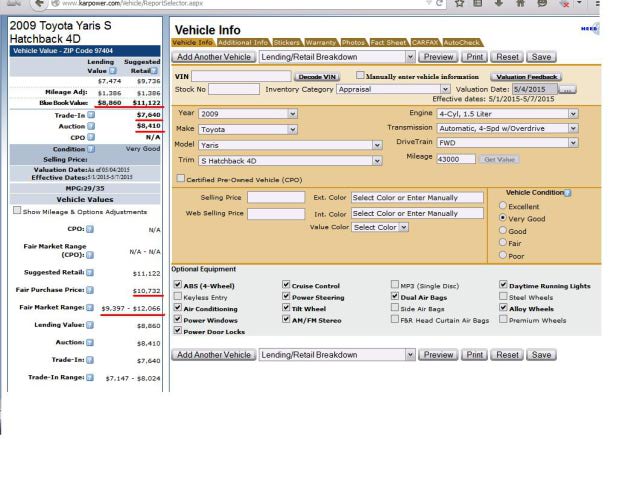Image resolution: width=640 pixels, height=480 pixels.
Task: Open the Make dropdown
Action: tap(248, 129)
